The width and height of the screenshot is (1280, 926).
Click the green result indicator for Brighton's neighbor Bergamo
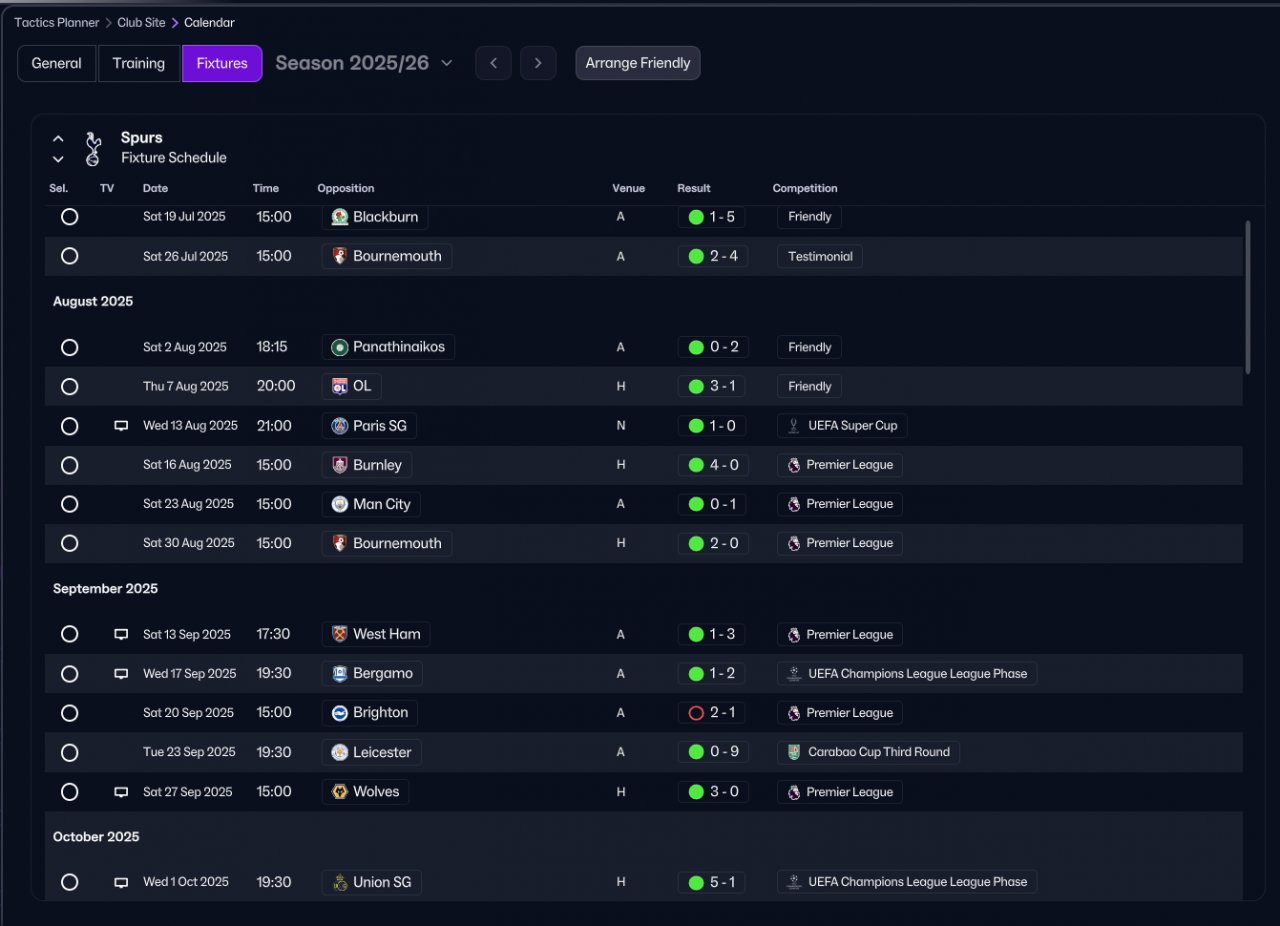[696, 674]
